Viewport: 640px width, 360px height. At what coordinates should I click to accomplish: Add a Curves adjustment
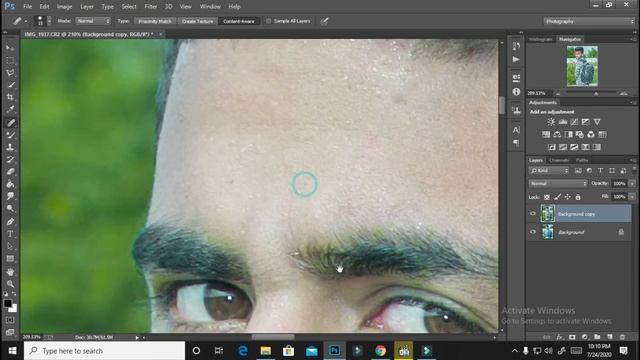[574, 122]
